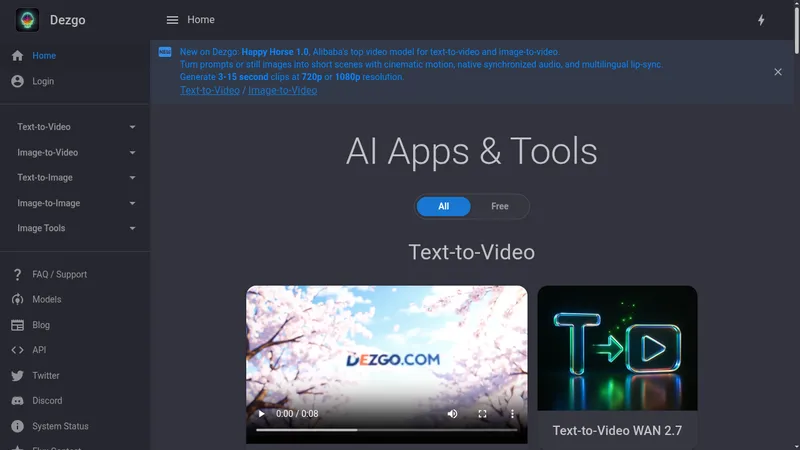Dismiss the Happy Horse announcement banner

click(778, 72)
